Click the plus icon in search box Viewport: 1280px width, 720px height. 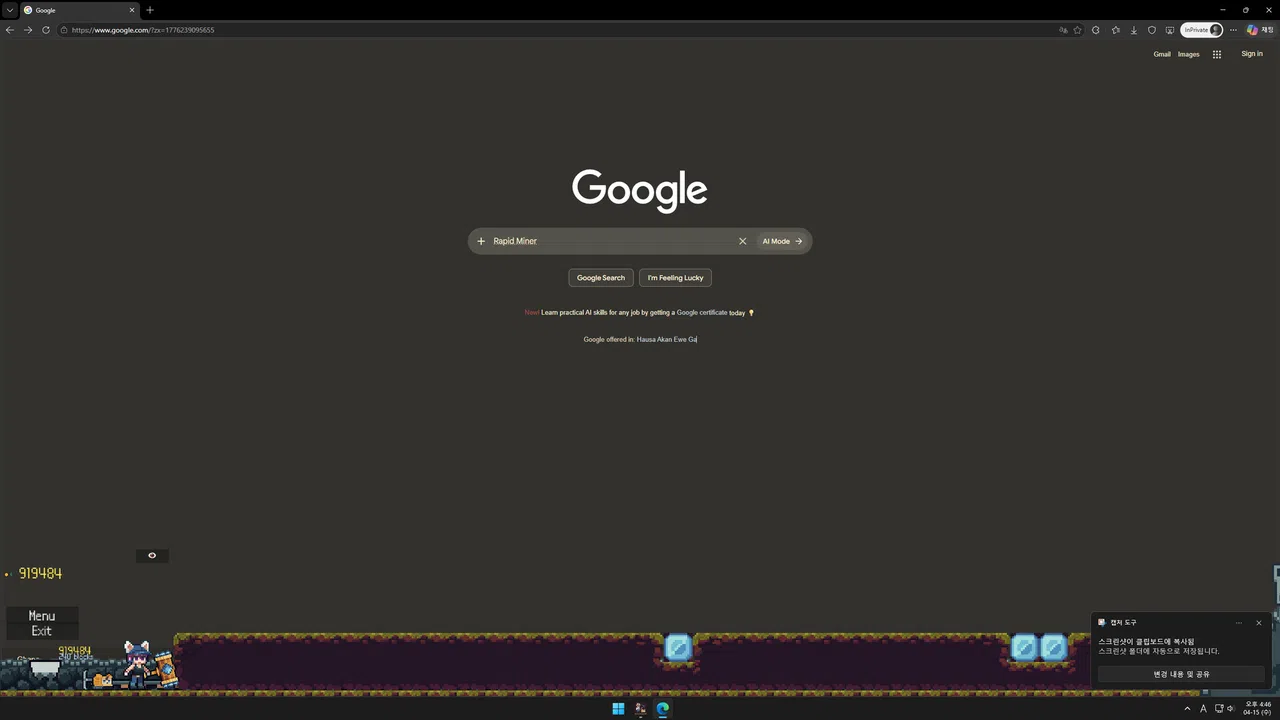481,241
